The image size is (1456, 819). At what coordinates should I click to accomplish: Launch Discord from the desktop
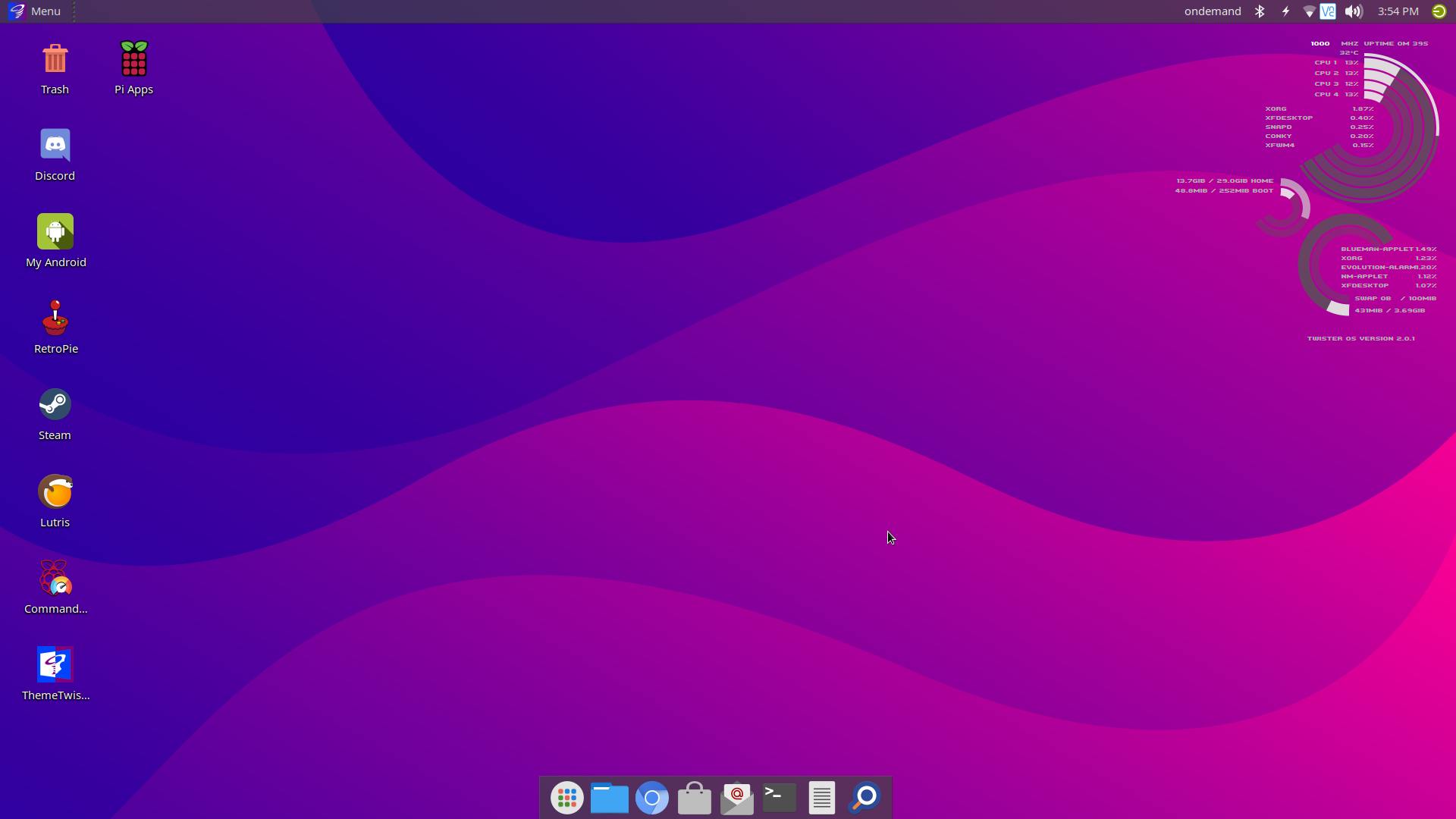(55, 144)
